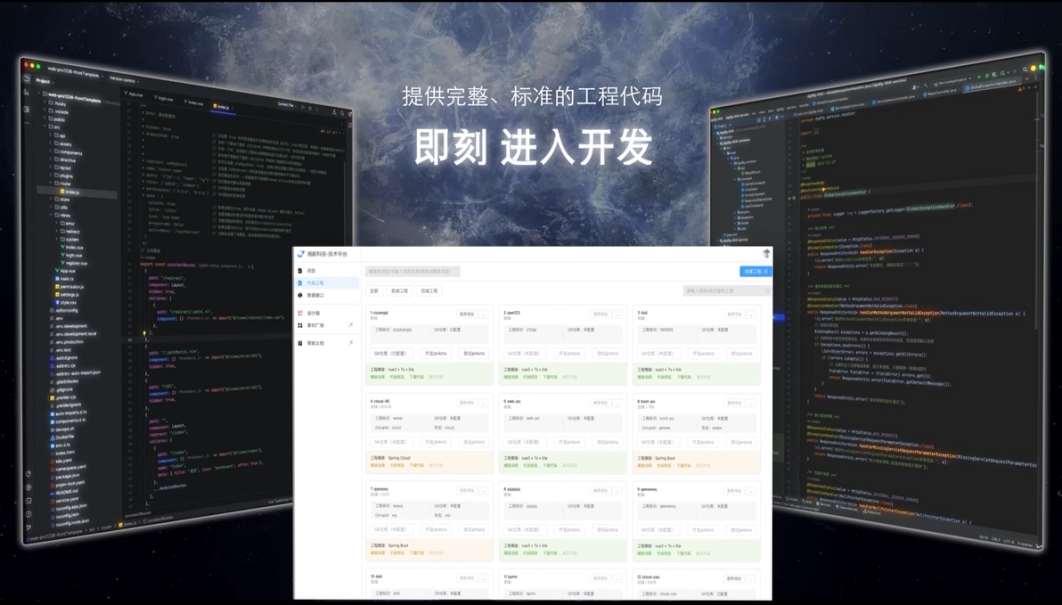This screenshot has height=605, width=1062.
Task: Click Run icon in left IDE toolbar
Action: 301,106
